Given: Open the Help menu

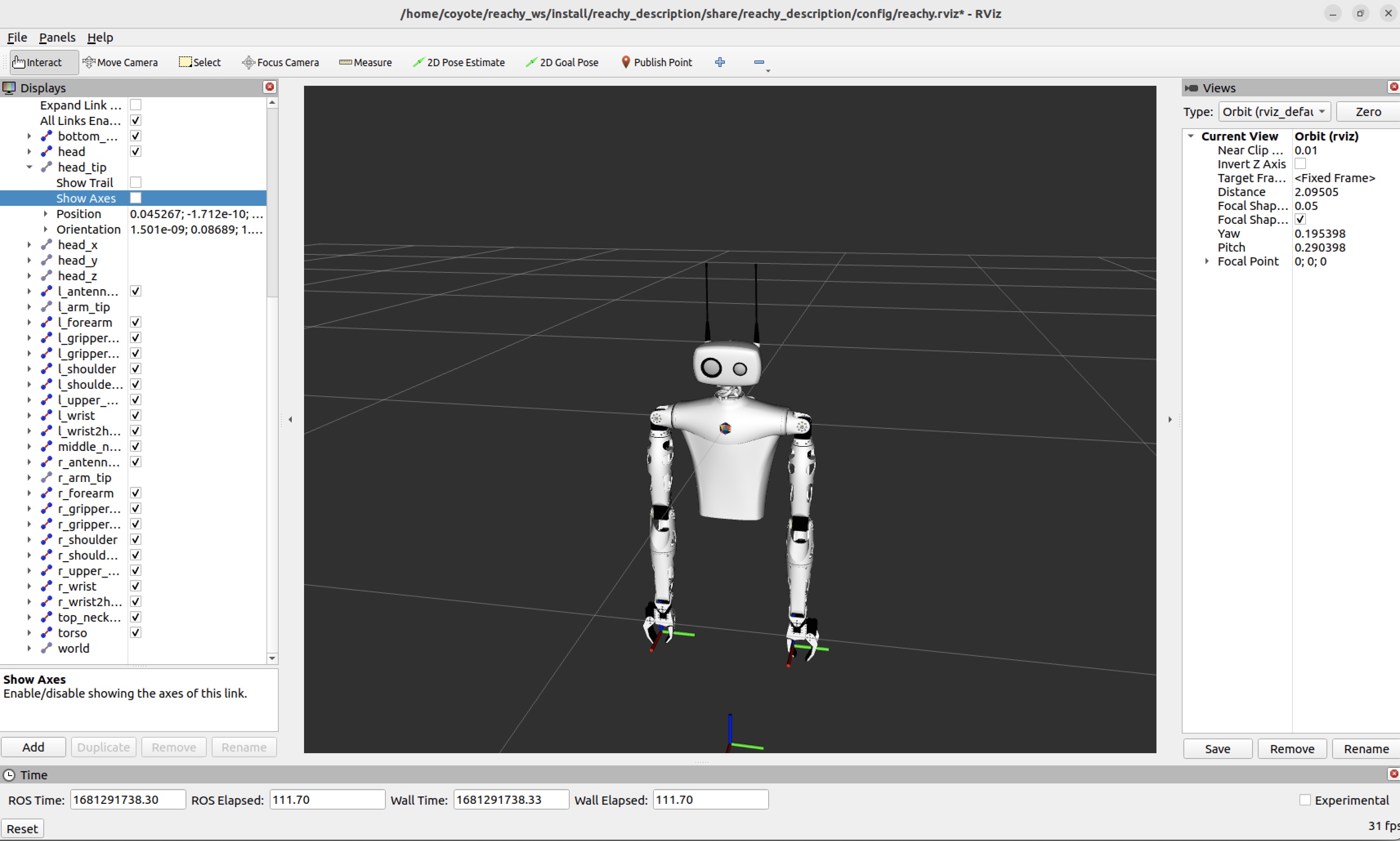Looking at the screenshot, I should [101, 38].
